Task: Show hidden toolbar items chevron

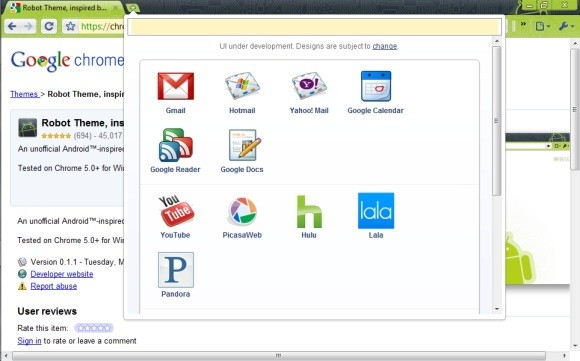Action: pyautogui.click(x=523, y=24)
